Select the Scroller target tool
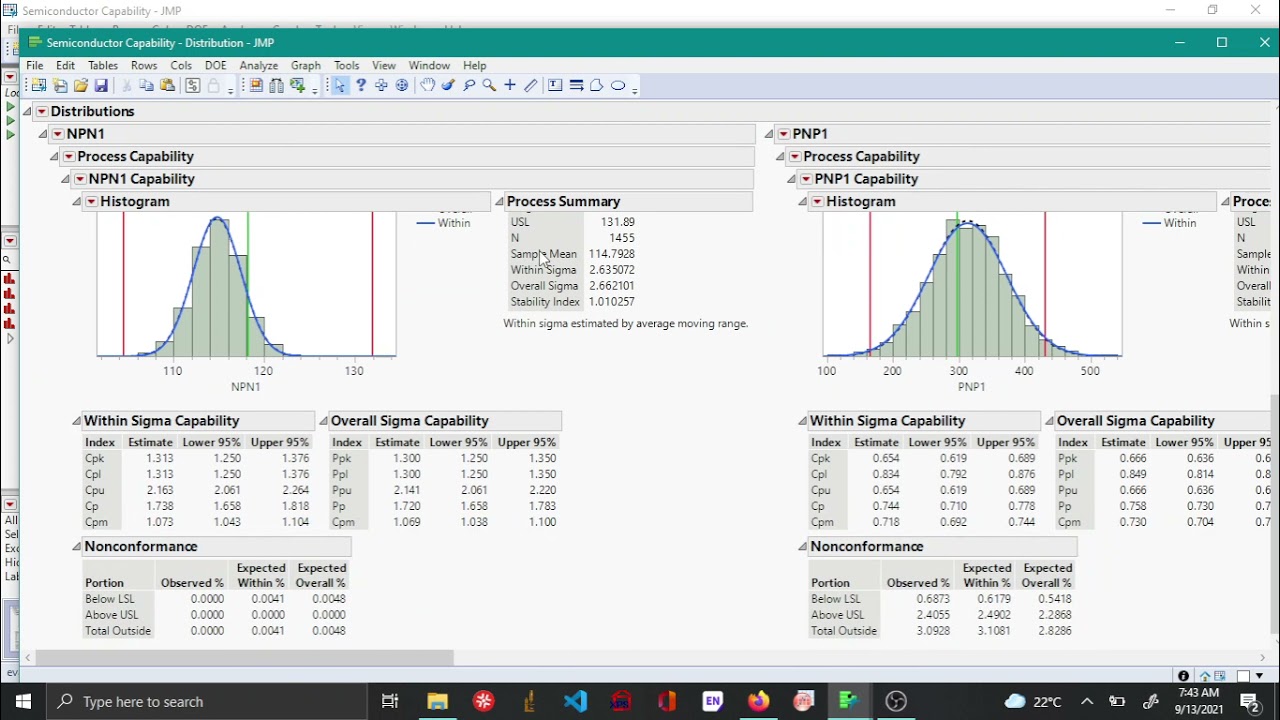Viewport: 1280px width, 720px height. pos(402,86)
